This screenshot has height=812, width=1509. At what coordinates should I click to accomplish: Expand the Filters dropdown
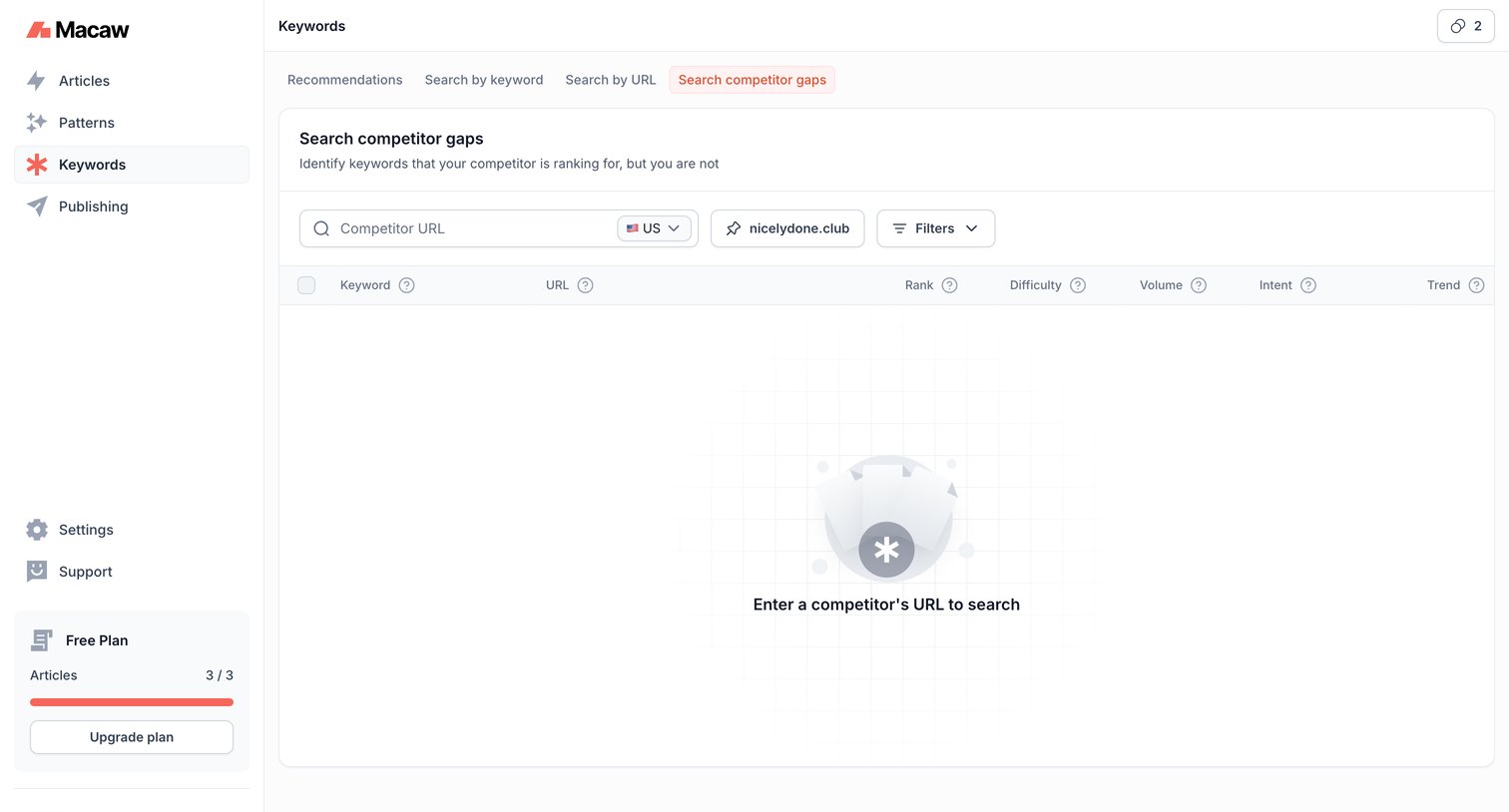point(936,228)
